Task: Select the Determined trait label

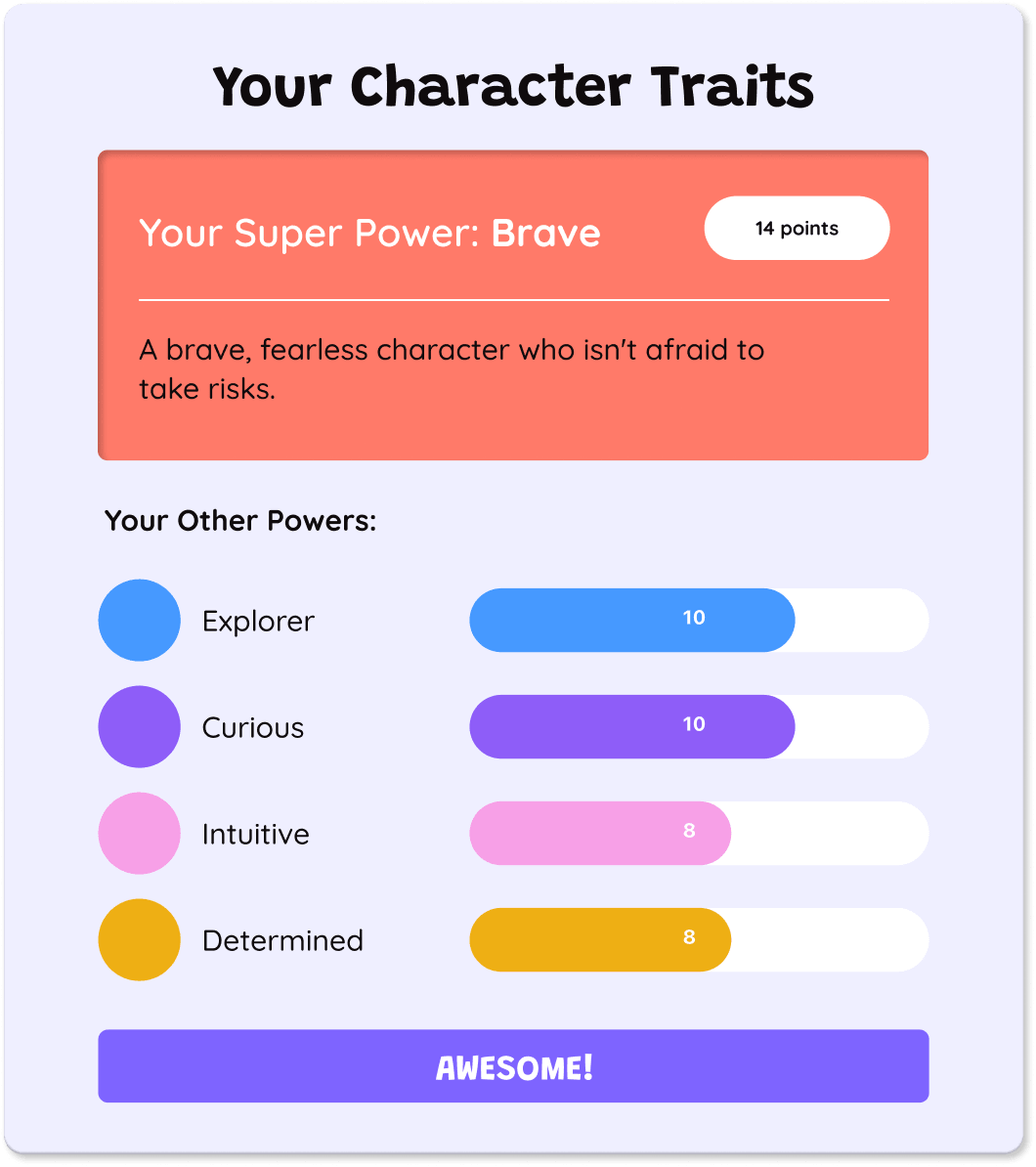Action: [282, 940]
